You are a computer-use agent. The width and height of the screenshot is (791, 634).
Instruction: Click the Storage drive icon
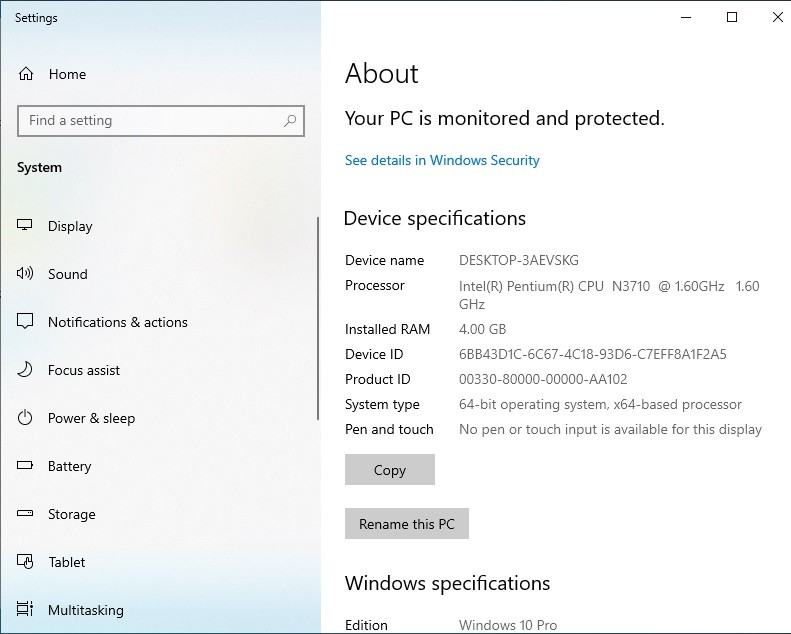[x=26, y=514]
